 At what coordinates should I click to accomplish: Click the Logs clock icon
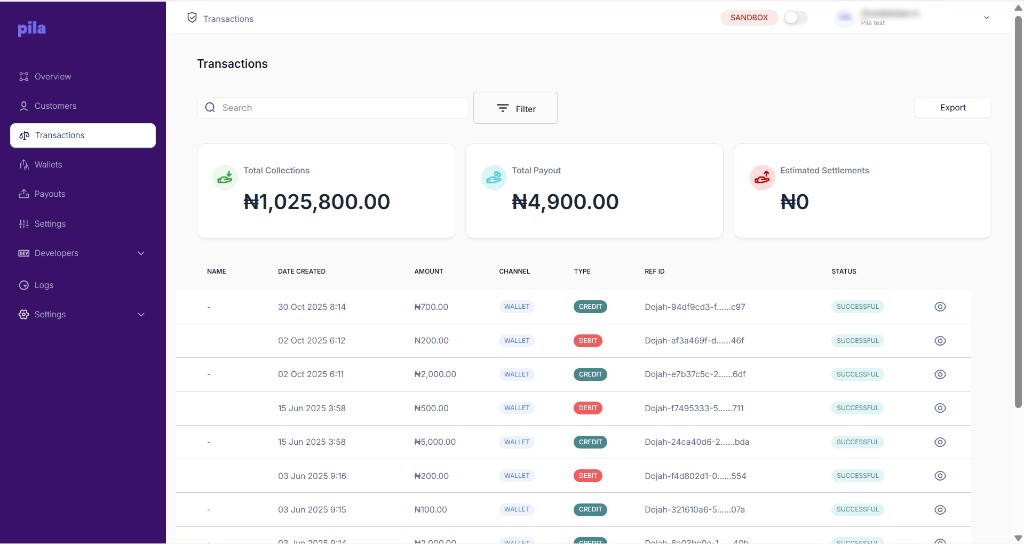point(24,285)
